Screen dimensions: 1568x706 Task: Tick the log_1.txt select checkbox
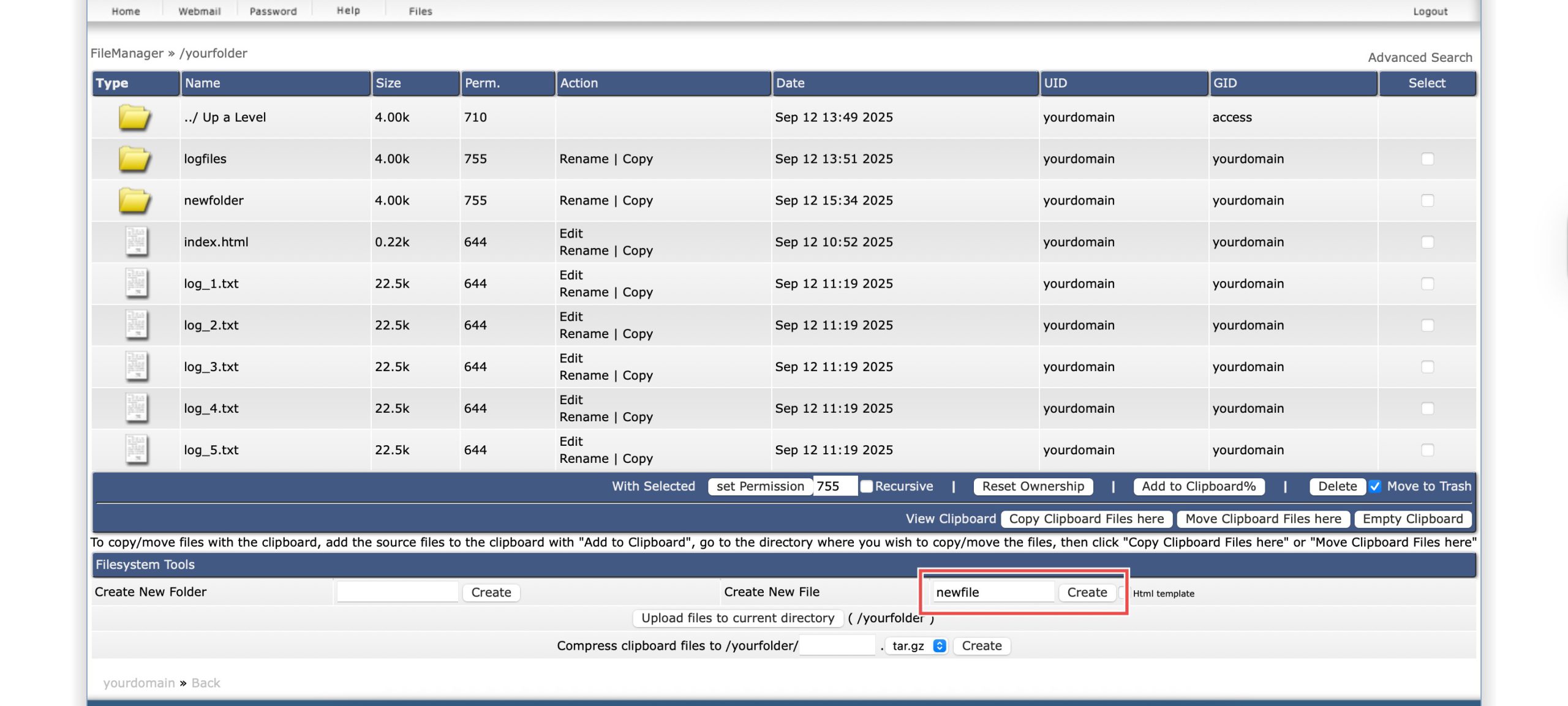pyautogui.click(x=1427, y=284)
